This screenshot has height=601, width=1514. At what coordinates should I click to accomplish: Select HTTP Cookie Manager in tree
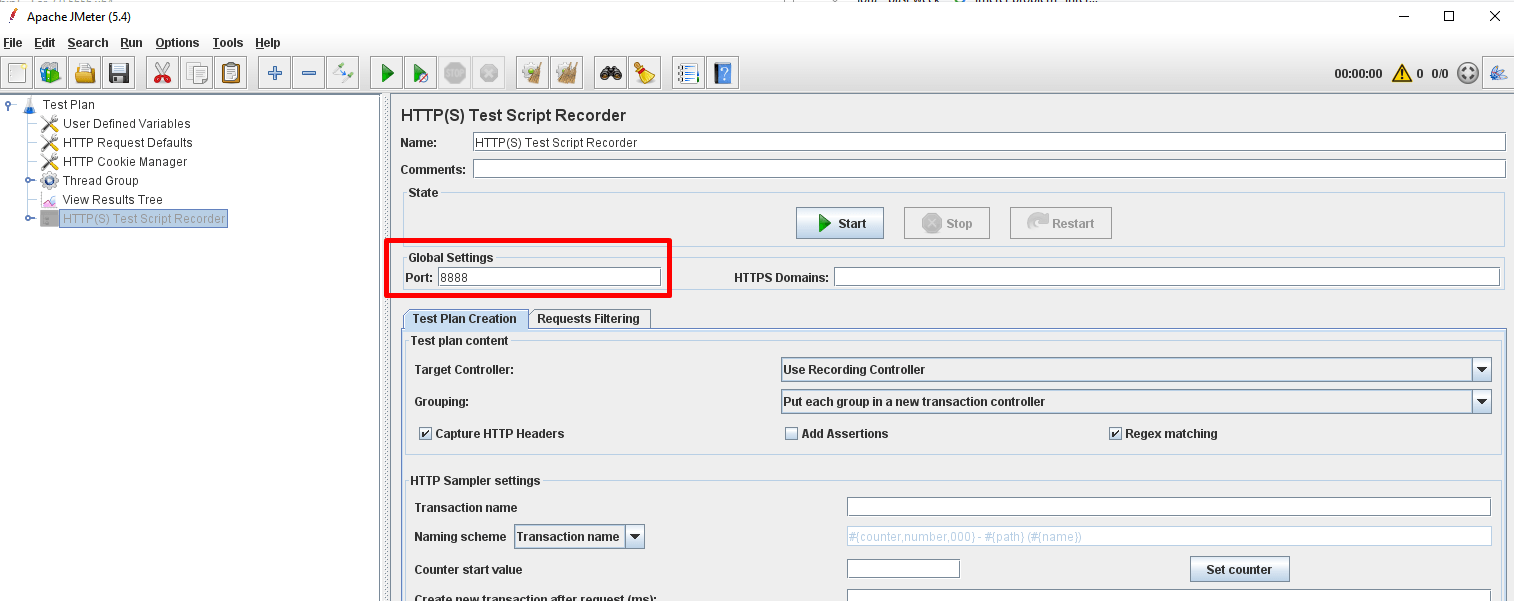125,162
